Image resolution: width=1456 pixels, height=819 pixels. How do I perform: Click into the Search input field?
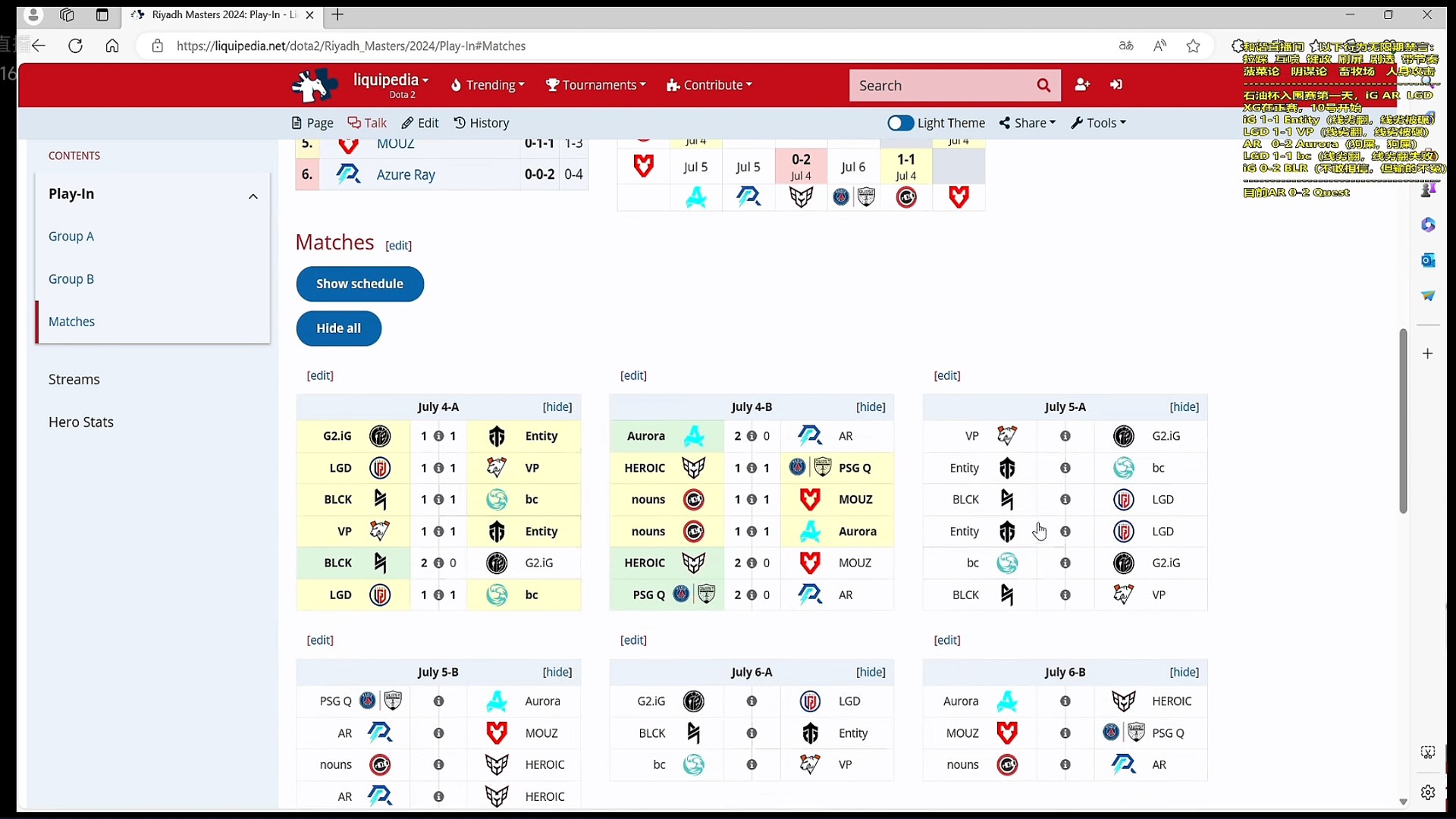click(940, 86)
